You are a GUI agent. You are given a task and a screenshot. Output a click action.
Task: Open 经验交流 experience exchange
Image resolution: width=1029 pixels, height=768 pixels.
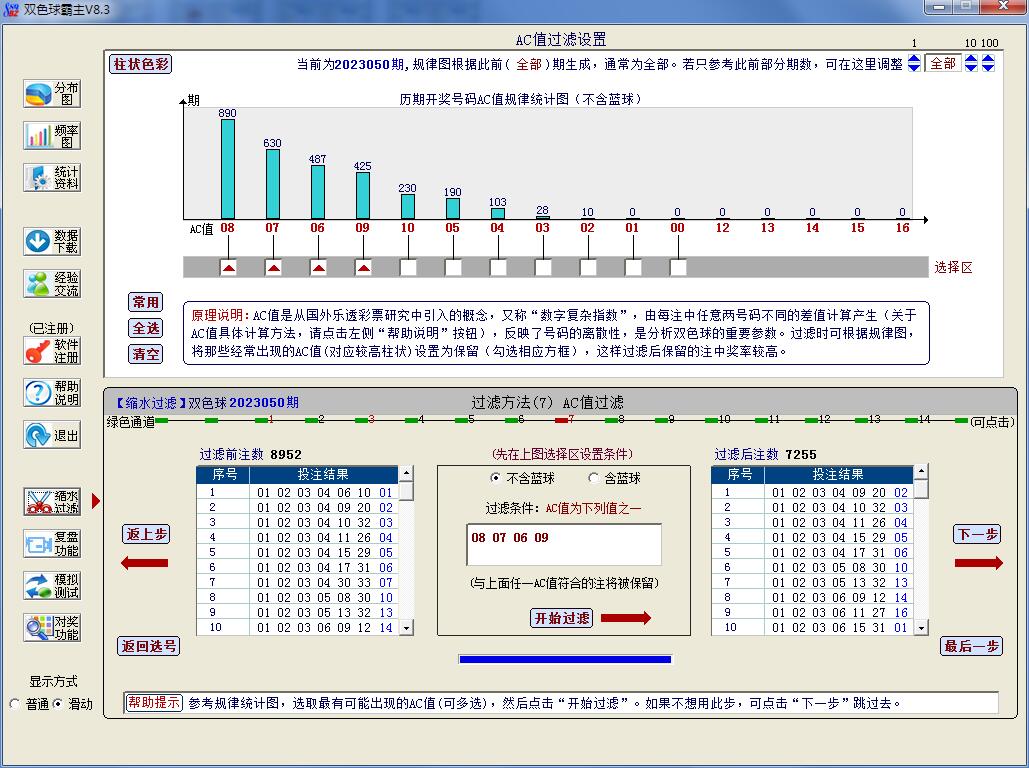coord(52,284)
